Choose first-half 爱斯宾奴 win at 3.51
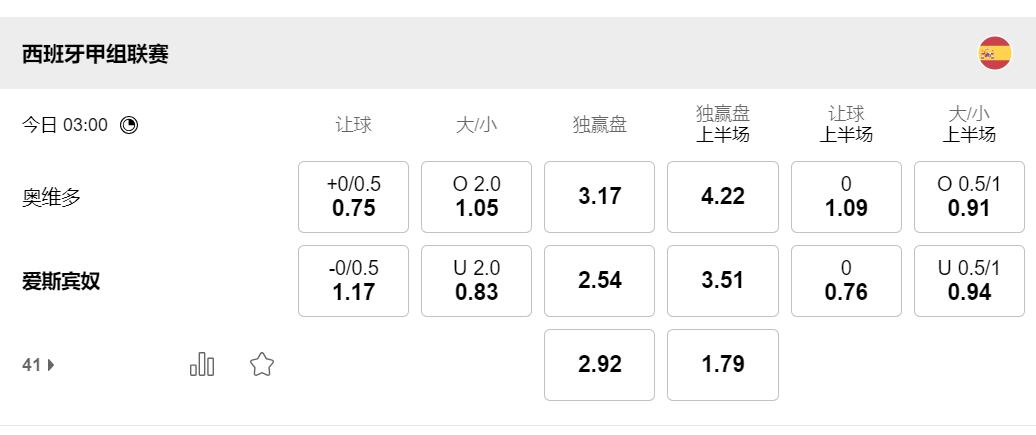This screenshot has width=1036, height=435. point(722,281)
